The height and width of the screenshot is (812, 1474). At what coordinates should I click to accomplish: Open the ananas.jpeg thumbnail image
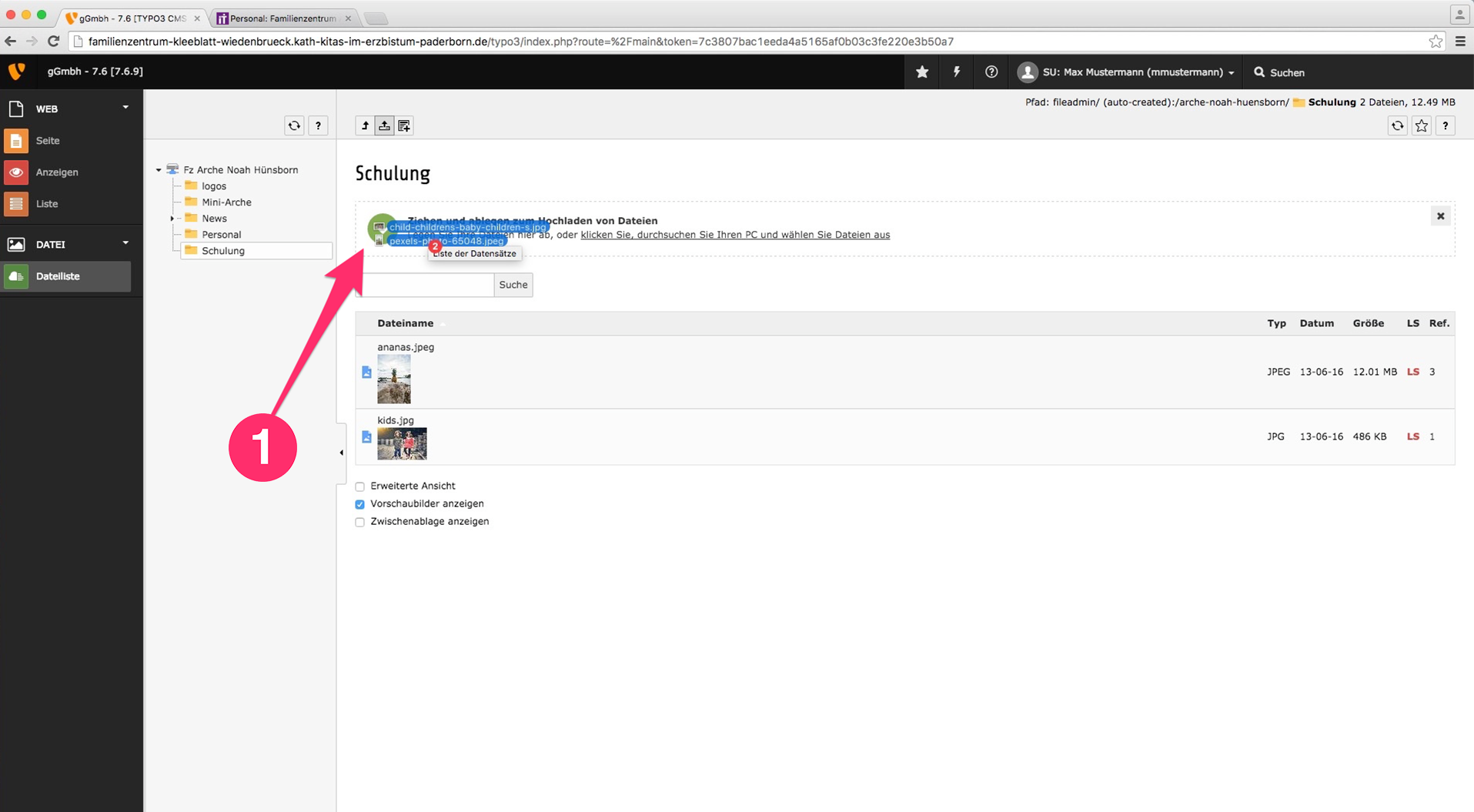393,379
